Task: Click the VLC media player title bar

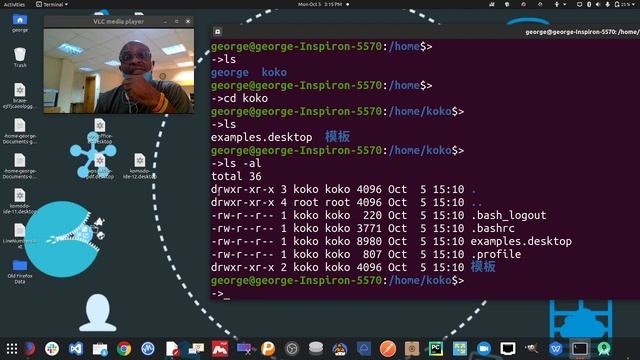Action: point(118,21)
